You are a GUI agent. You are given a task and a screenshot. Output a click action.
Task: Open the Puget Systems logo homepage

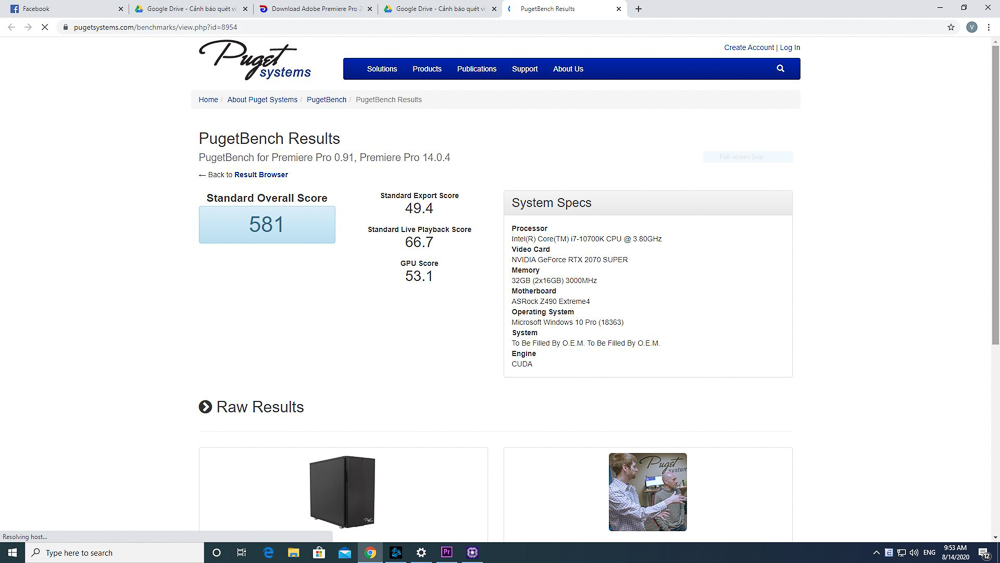click(255, 60)
